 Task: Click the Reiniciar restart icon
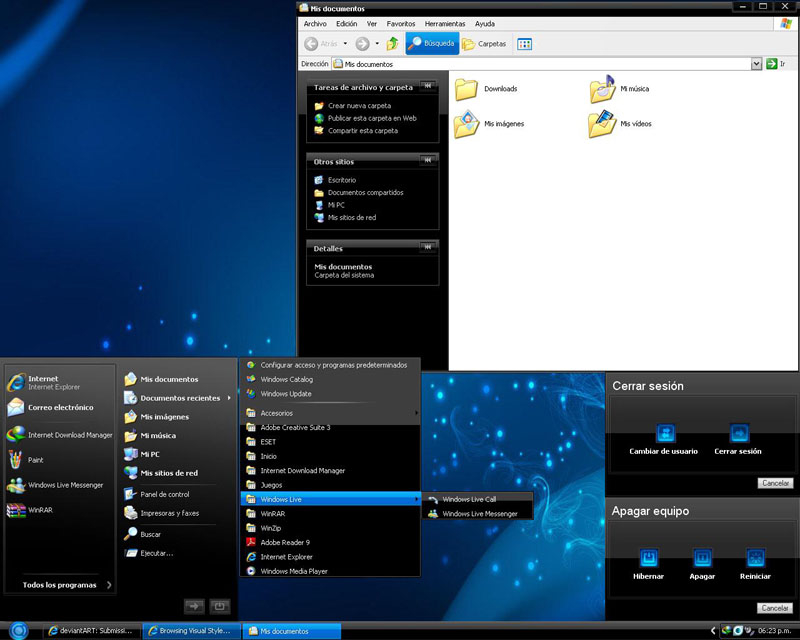(755, 557)
